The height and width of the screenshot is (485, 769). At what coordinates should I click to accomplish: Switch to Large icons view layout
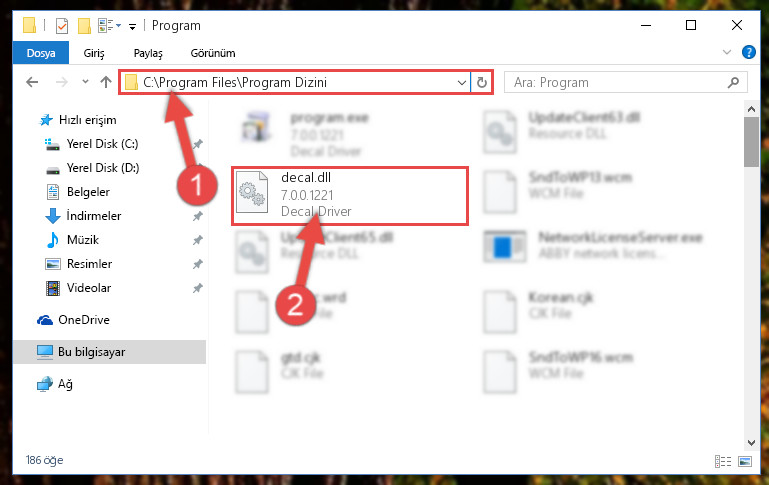click(x=745, y=461)
